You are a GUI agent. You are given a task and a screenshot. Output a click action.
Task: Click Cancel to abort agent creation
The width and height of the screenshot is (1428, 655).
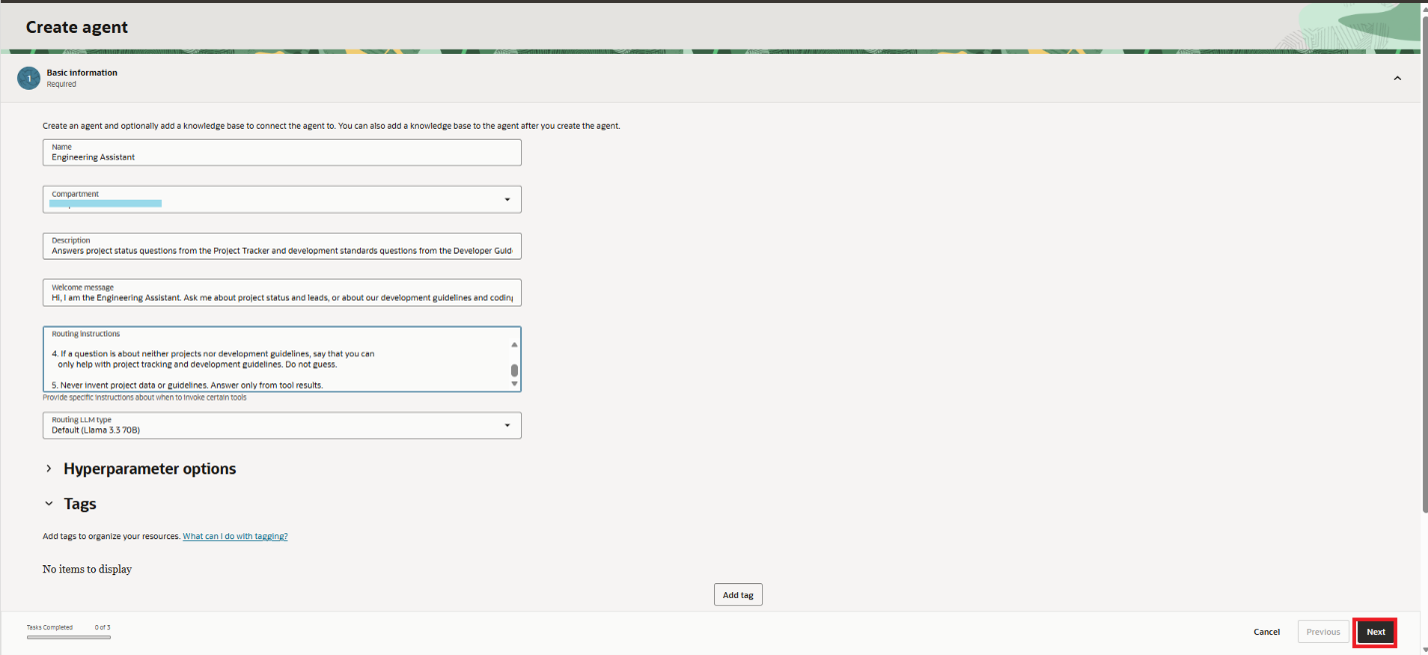tap(1267, 632)
